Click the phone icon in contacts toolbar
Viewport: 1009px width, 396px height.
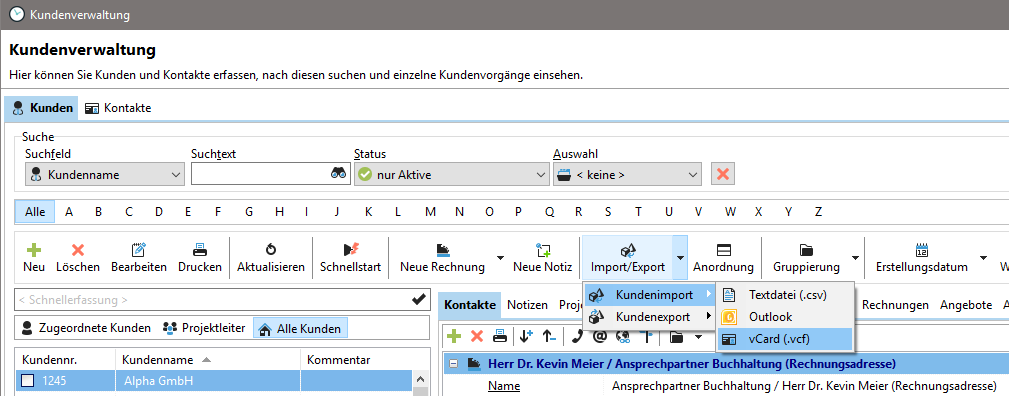pyautogui.click(x=577, y=335)
